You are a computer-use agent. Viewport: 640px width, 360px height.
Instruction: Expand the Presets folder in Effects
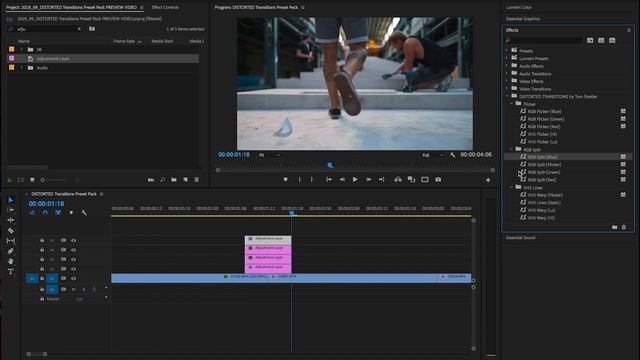click(x=507, y=51)
